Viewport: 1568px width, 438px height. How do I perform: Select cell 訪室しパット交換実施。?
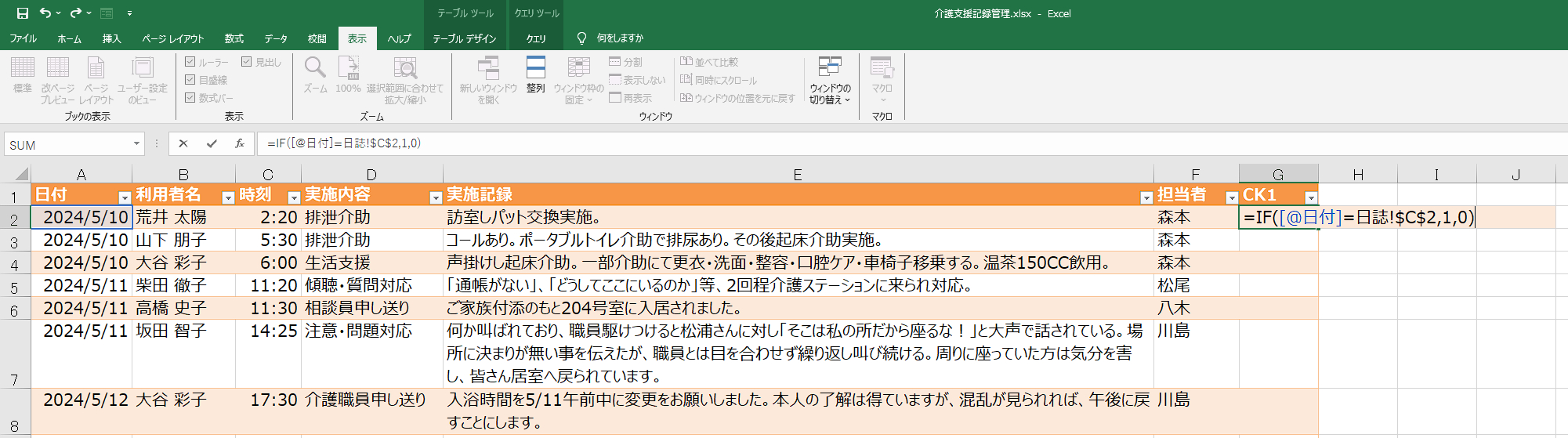point(798,217)
